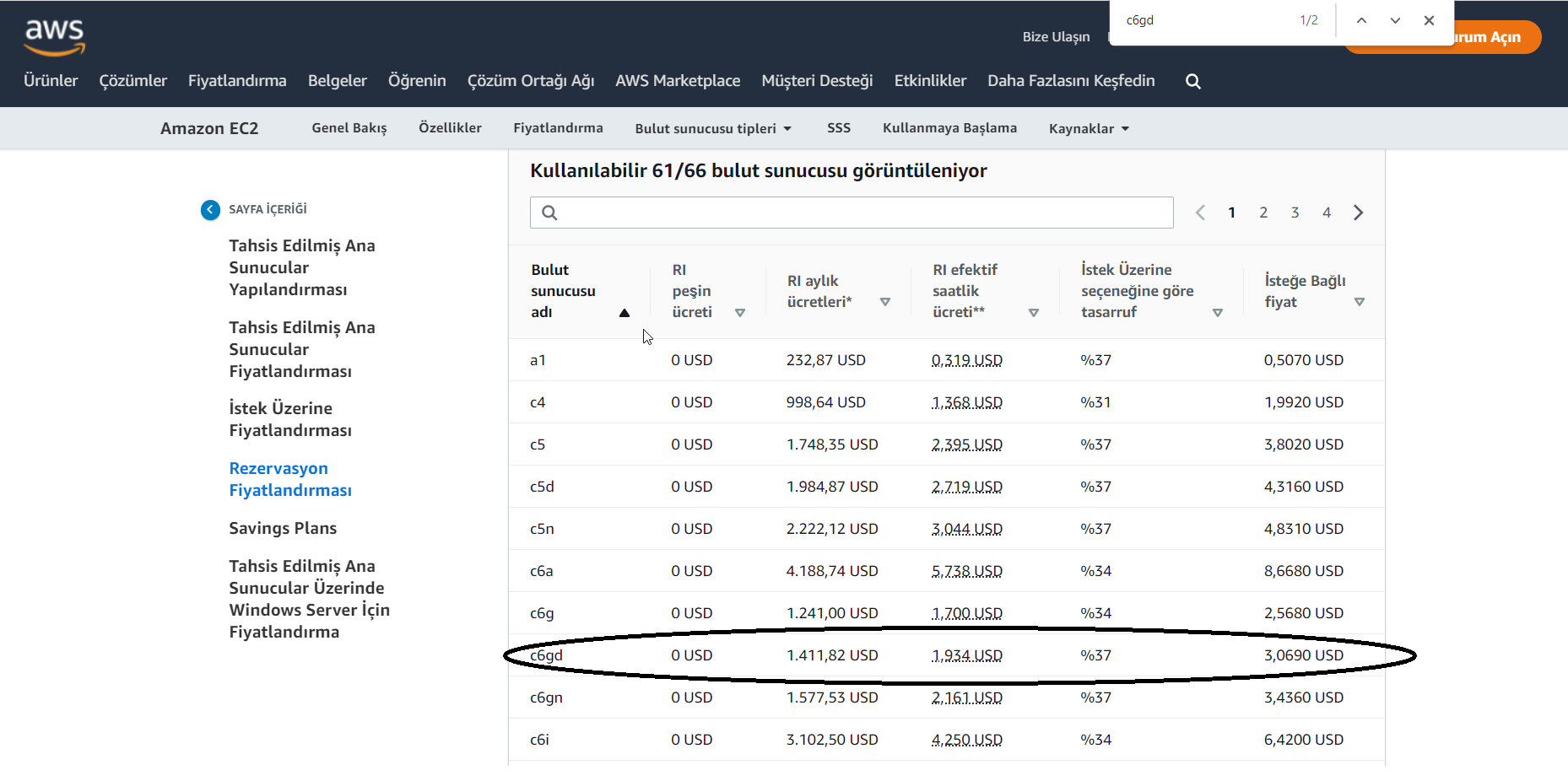Click hourly rate 5,738 USD for c6a

point(967,571)
